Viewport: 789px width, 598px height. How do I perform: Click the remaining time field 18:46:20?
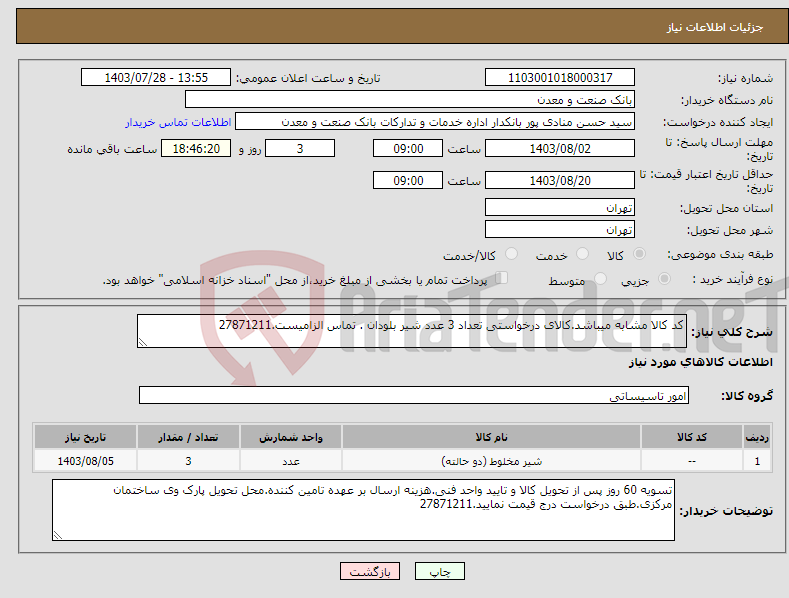click(196, 148)
